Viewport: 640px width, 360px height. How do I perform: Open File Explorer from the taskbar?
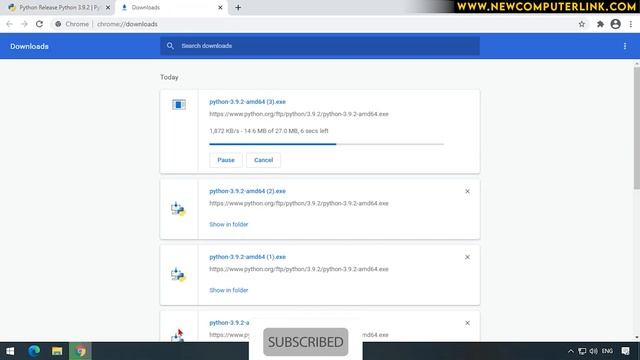click(x=57, y=351)
